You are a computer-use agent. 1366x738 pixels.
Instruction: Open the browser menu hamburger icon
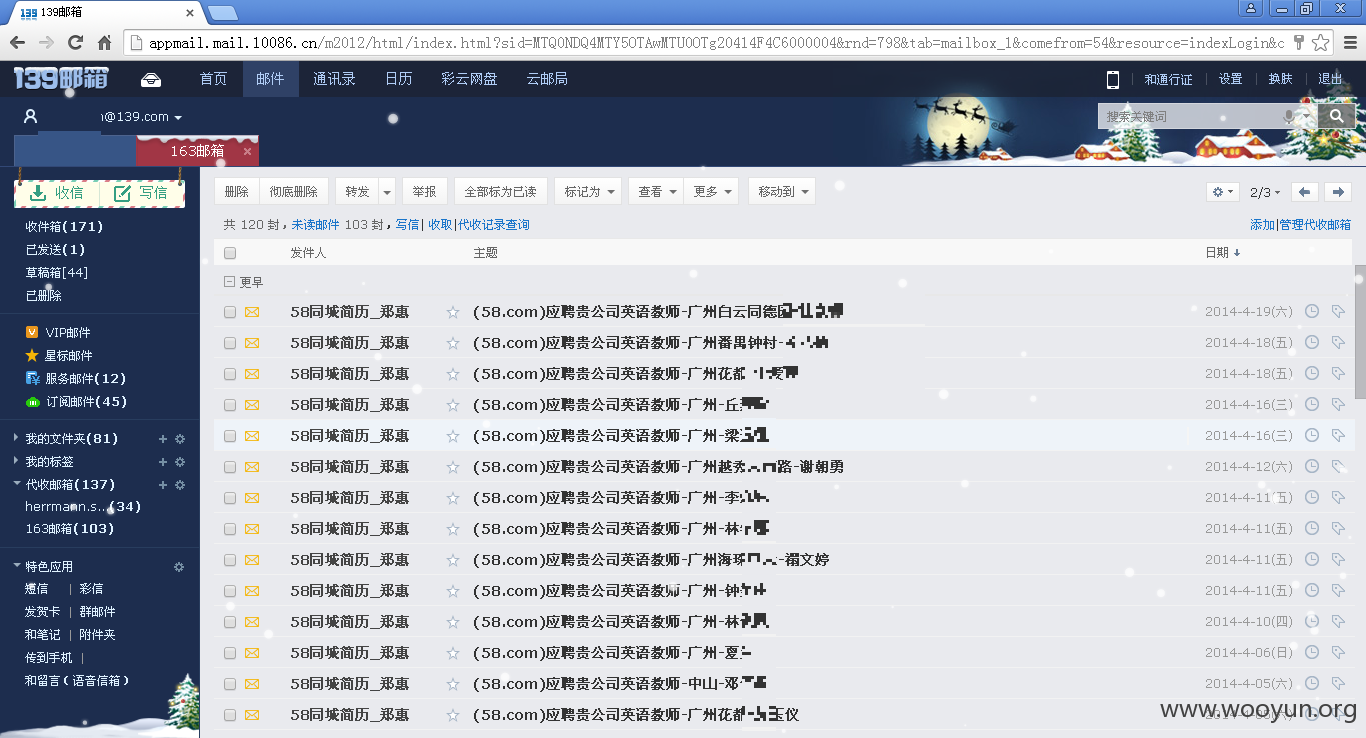1348,42
